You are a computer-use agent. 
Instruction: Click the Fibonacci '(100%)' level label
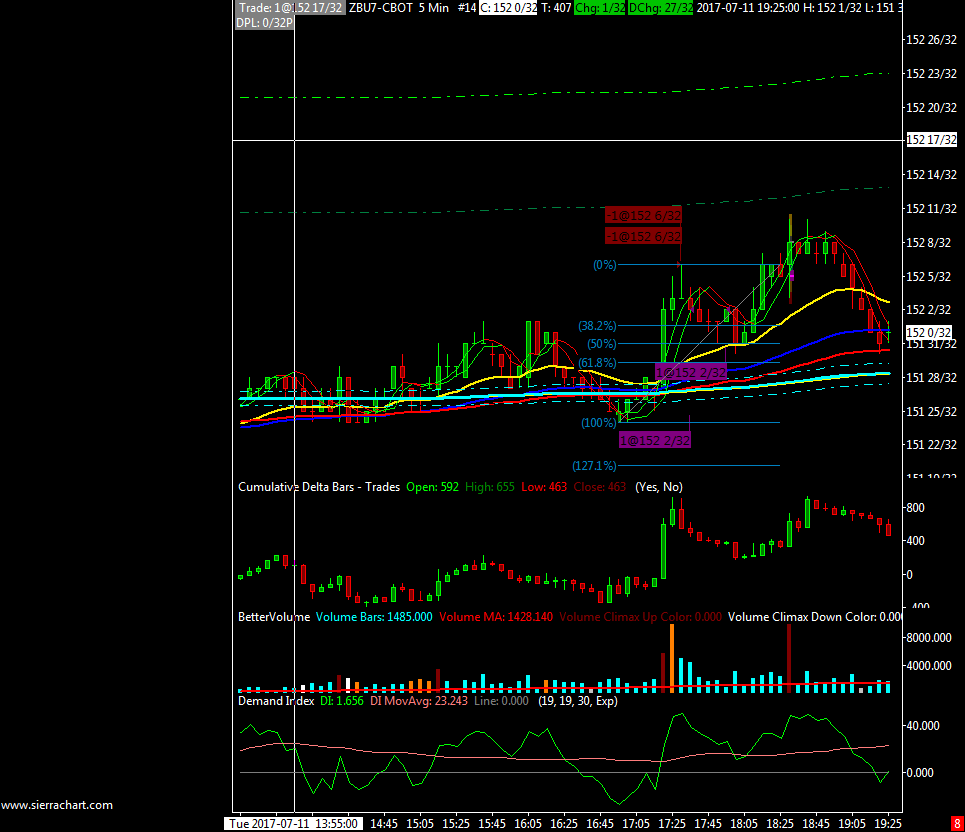(599, 423)
